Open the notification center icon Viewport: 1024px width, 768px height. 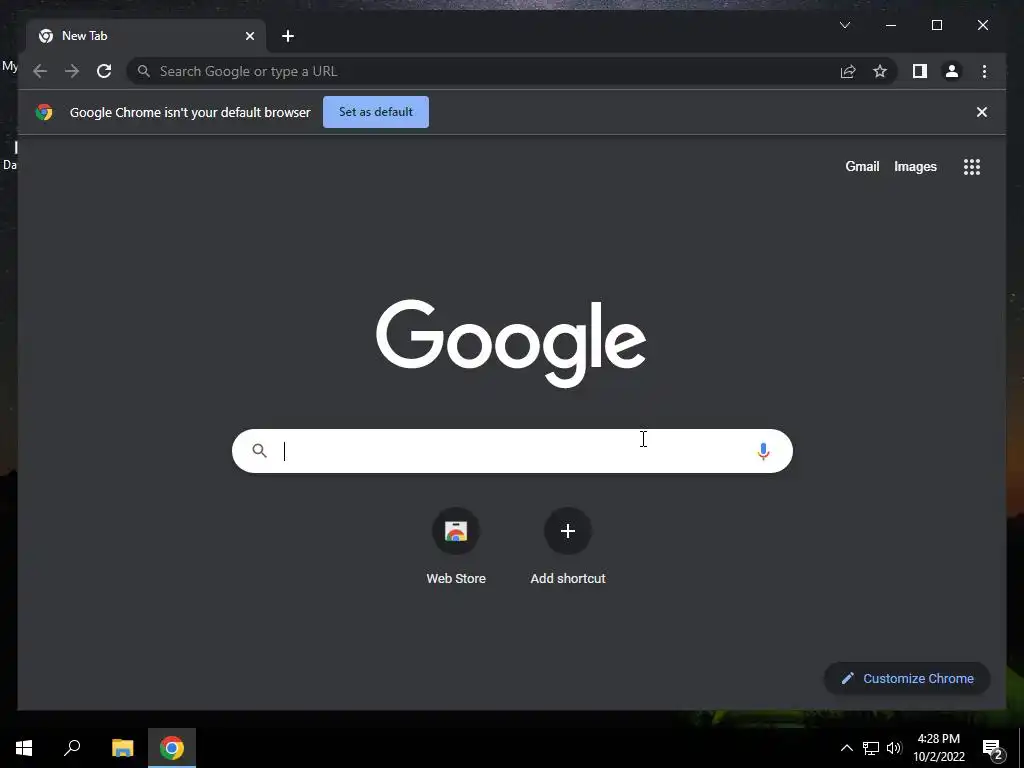point(993,749)
